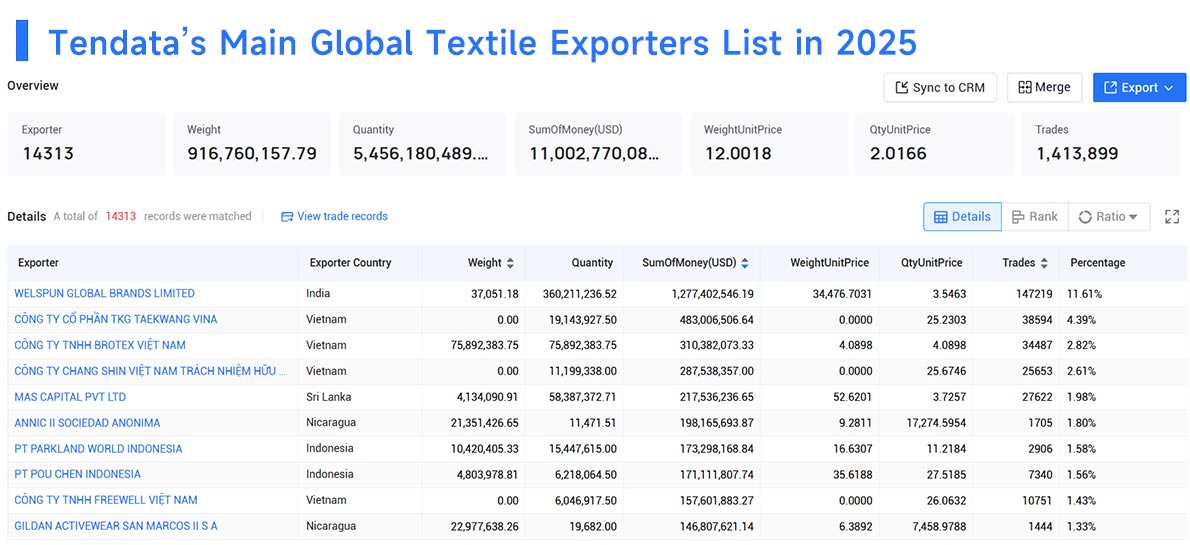Image resolution: width=1190 pixels, height=545 pixels.
Task: Click the Overview section label
Action: coord(33,86)
